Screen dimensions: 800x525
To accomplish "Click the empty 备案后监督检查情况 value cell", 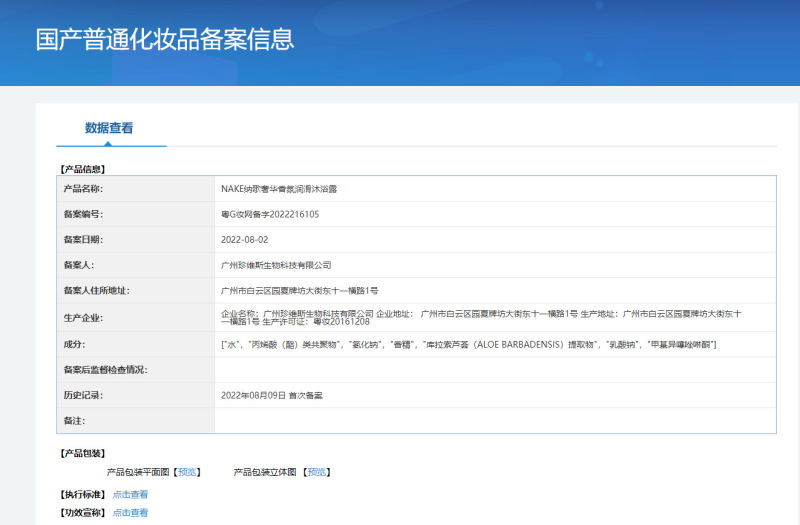I will pyautogui.click(x=495, y=370).
